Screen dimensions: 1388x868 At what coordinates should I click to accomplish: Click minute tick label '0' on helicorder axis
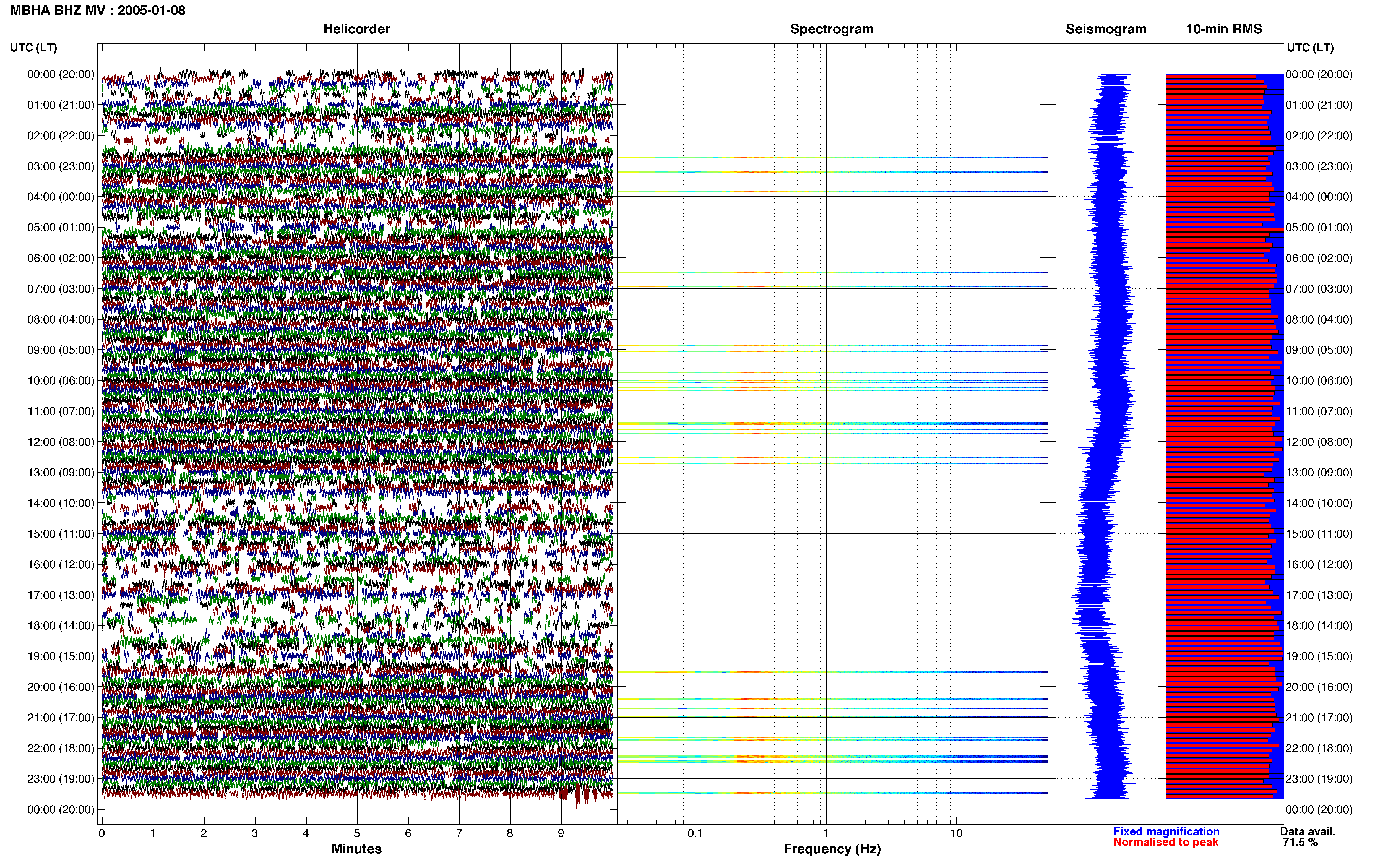(101, 833)
